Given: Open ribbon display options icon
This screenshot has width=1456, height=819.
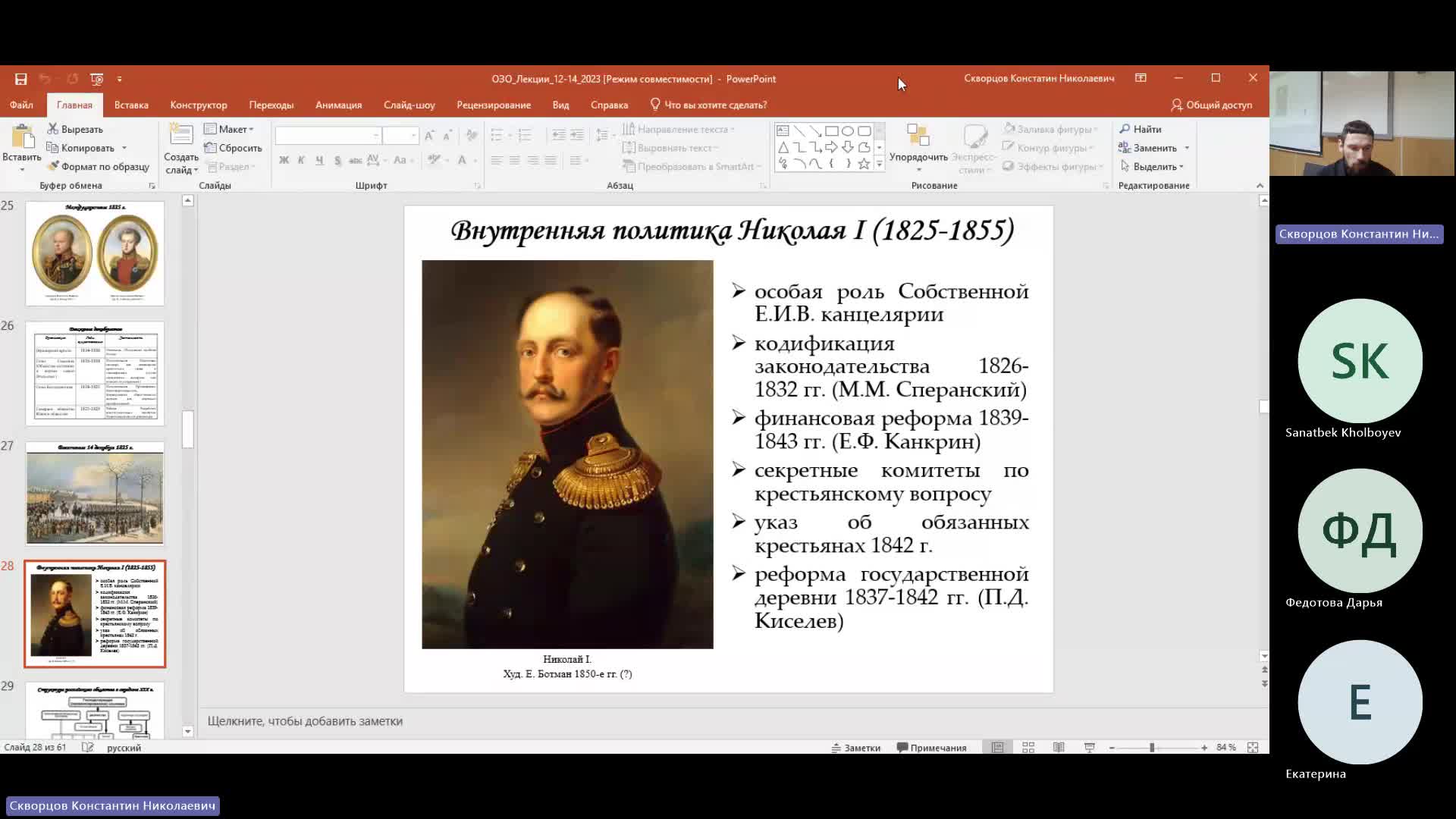Looking at the screenshot, I should (1141, 78).
